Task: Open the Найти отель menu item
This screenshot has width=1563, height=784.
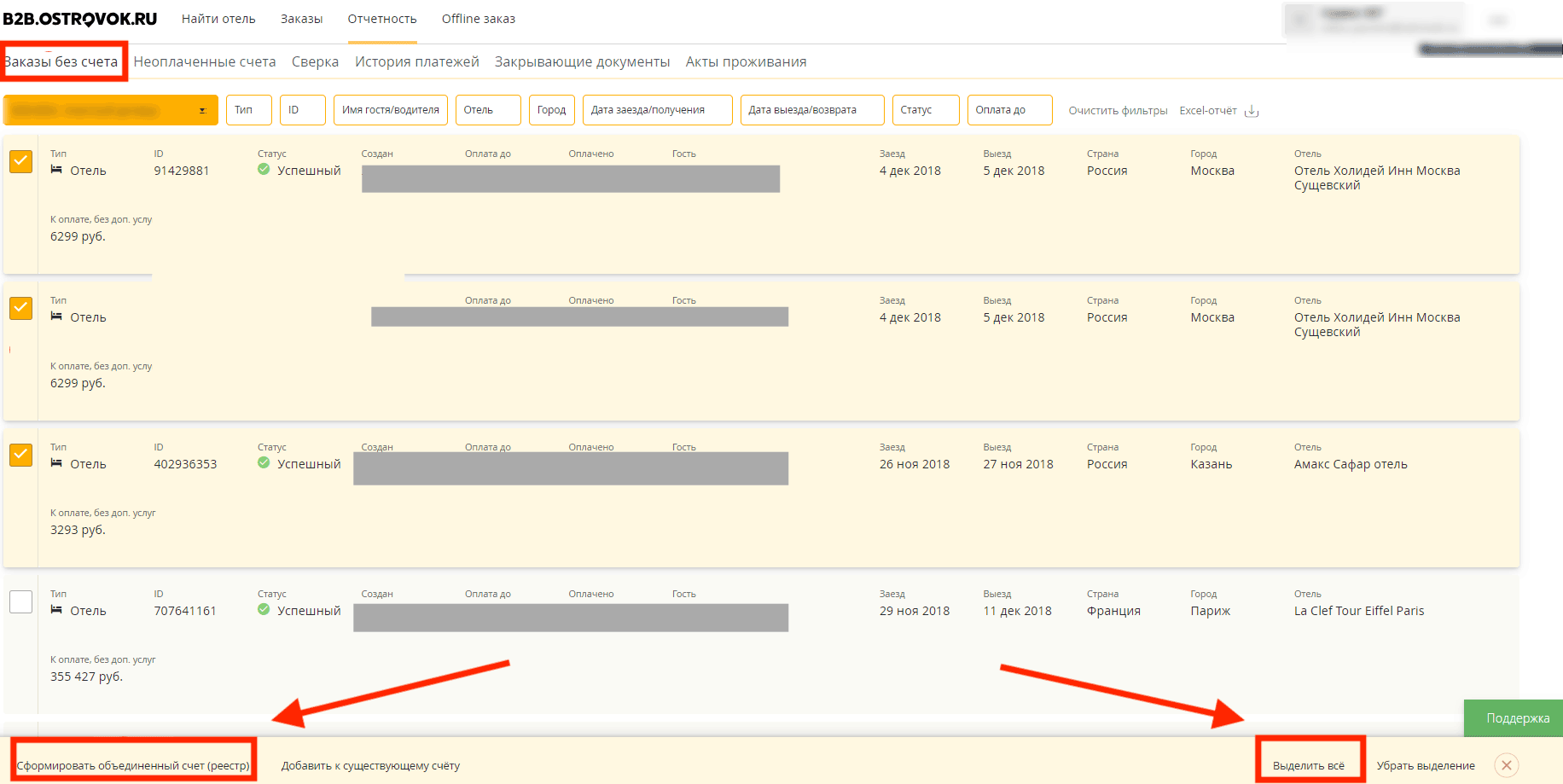Action: [218, 19]
